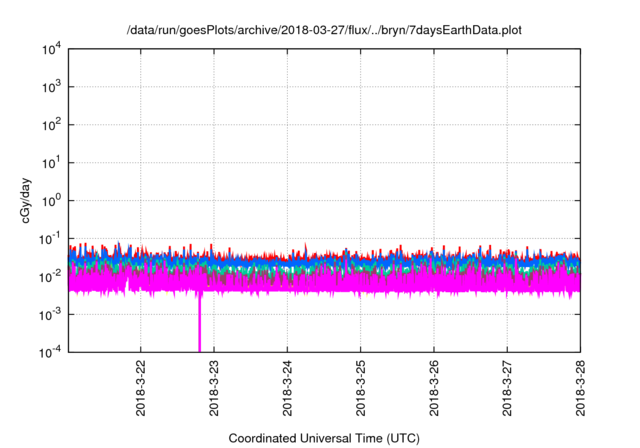Viewport: 640px width, 448px height.
Task: Click the magenta downward spike in the data
Action: [199, 325]
